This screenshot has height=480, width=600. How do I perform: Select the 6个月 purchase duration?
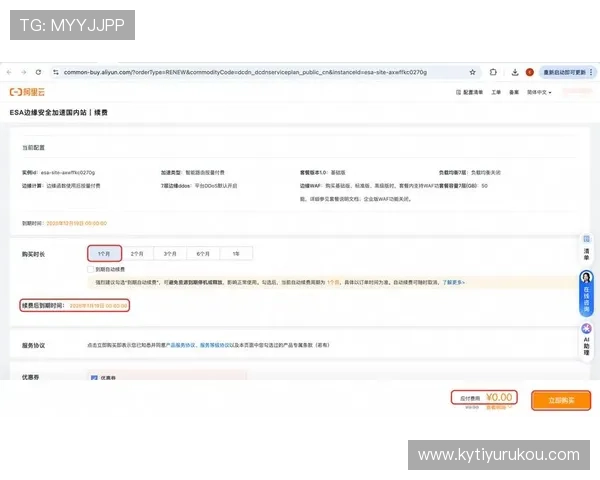tap(203, 253)
